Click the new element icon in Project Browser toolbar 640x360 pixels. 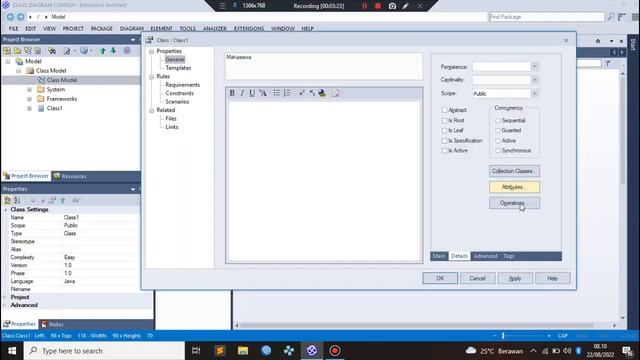click(38, 51)
